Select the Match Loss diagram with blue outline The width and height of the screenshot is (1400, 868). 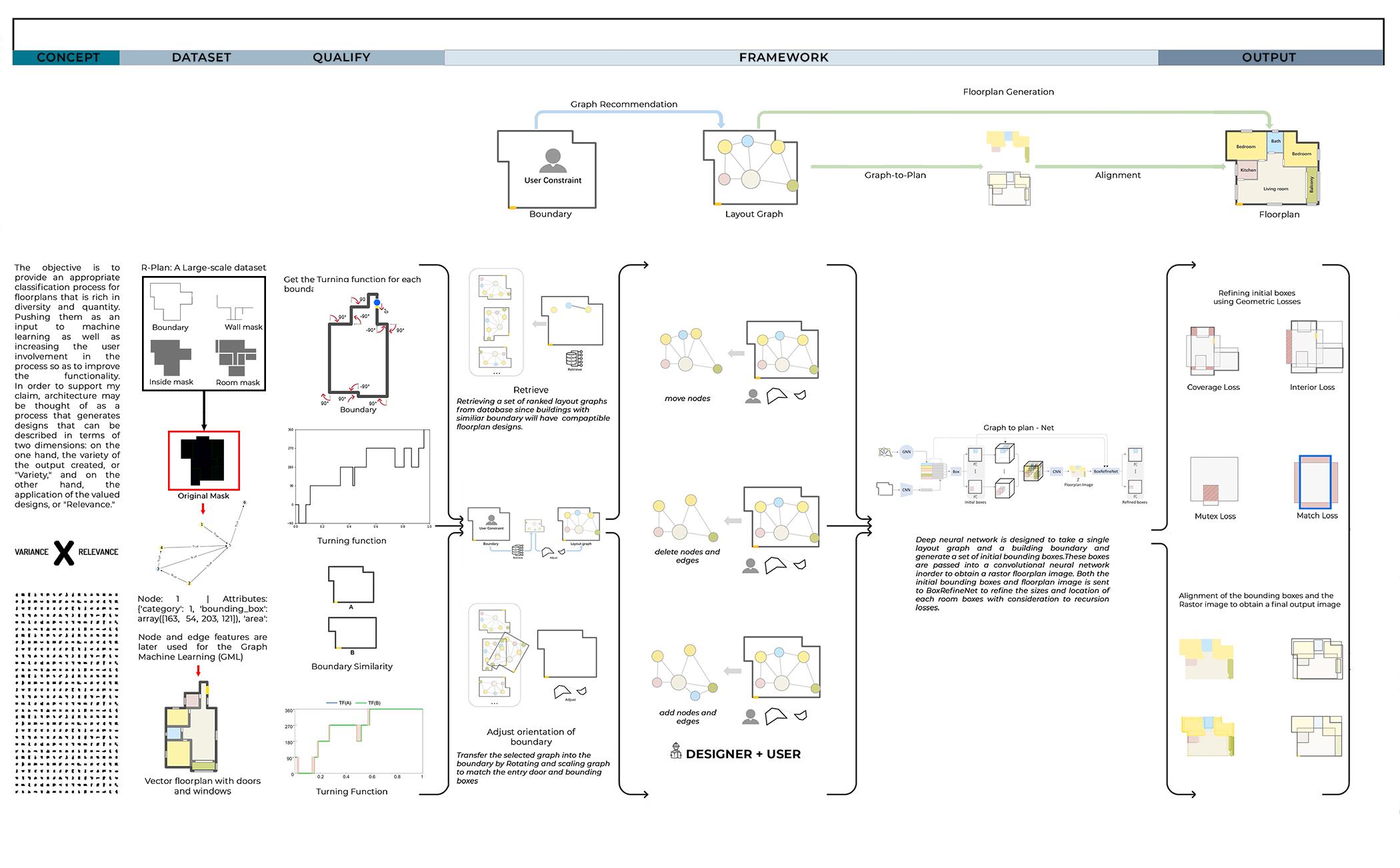1315,483
